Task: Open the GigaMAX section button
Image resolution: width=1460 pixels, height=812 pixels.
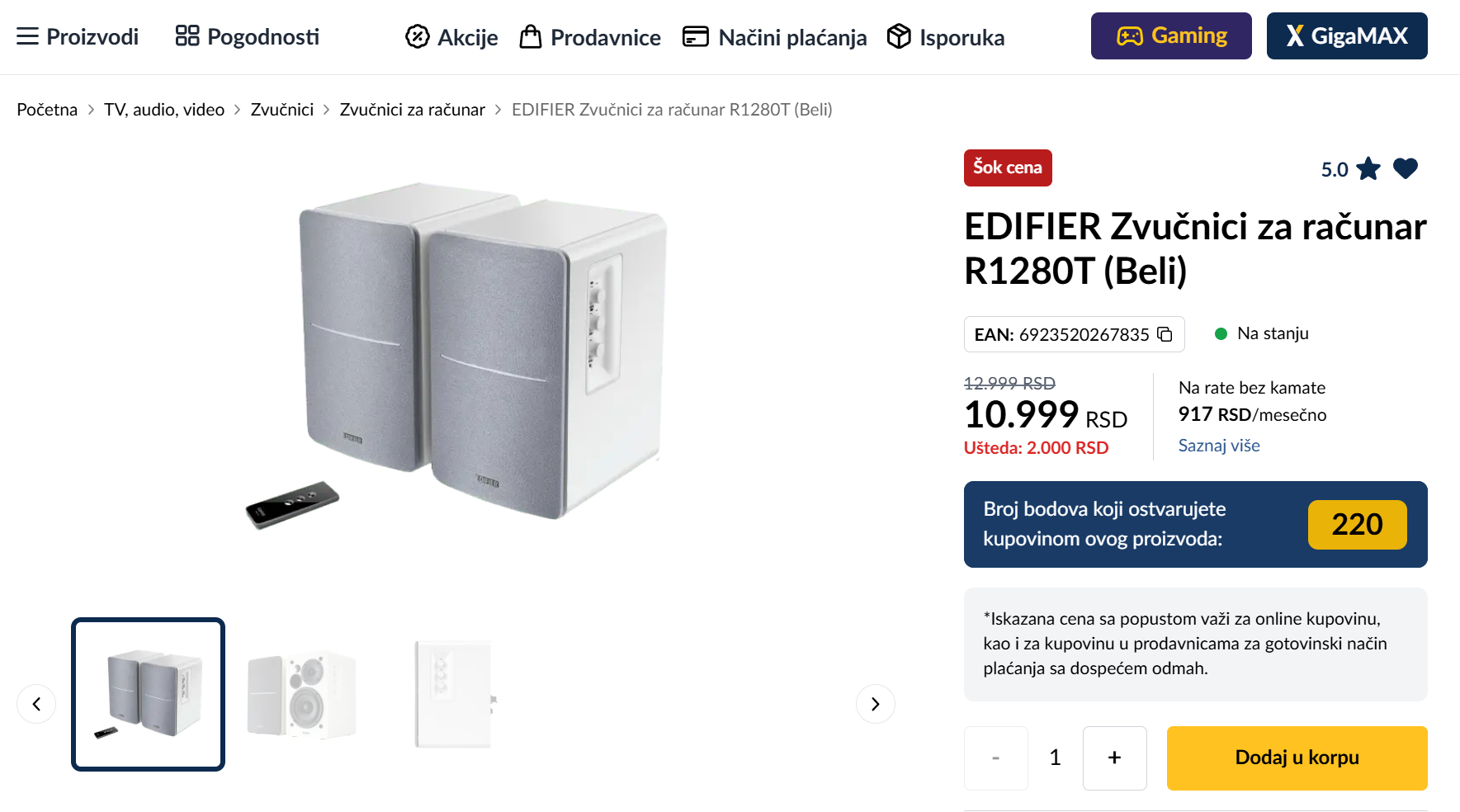Action: [x=1346, y=36]
